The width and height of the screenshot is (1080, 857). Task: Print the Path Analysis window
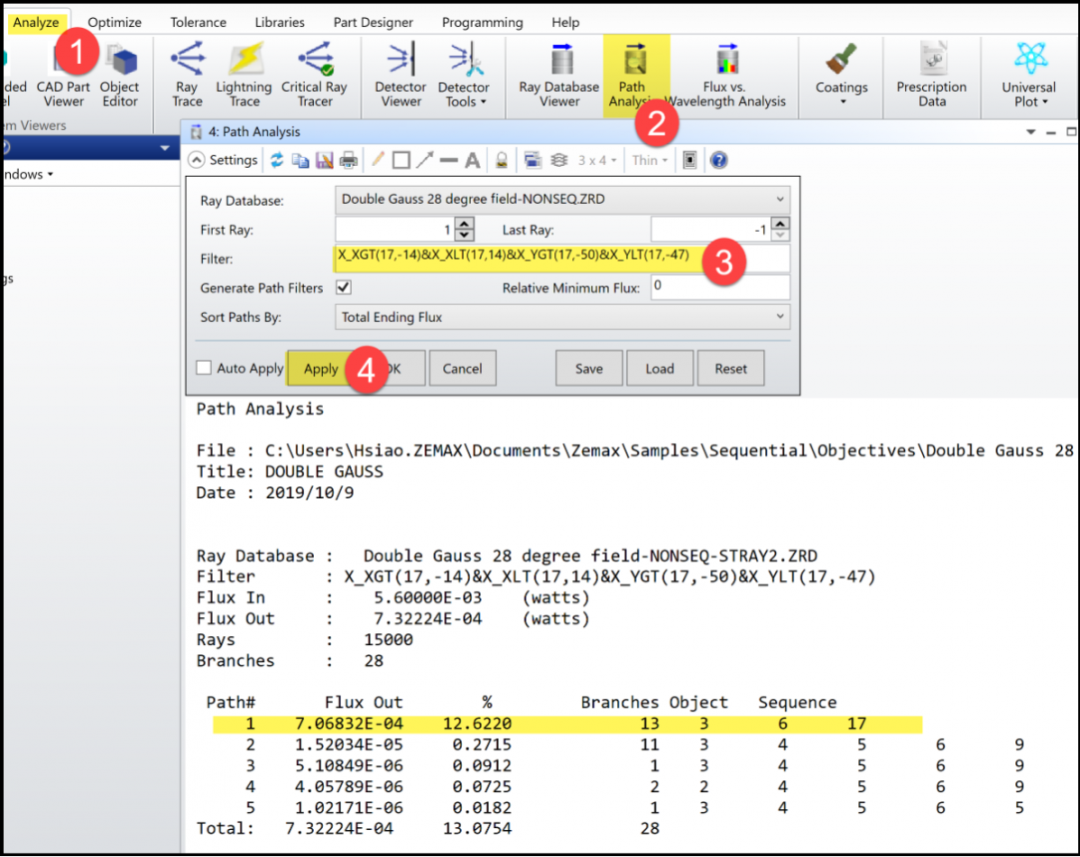click(x=349, y=161)
